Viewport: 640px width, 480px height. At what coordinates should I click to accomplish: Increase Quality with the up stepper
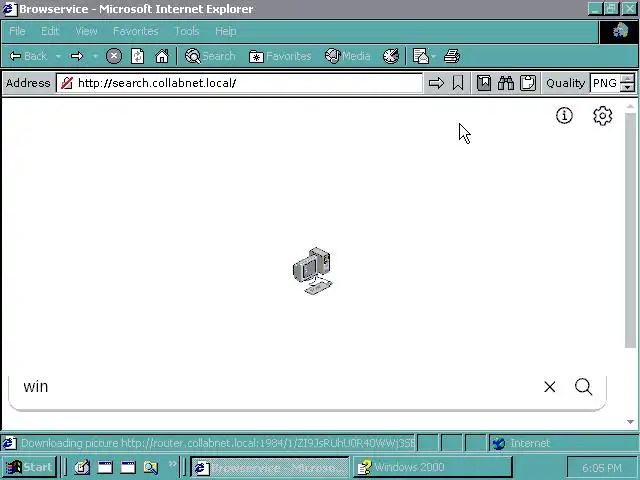(x=627, y=78)
